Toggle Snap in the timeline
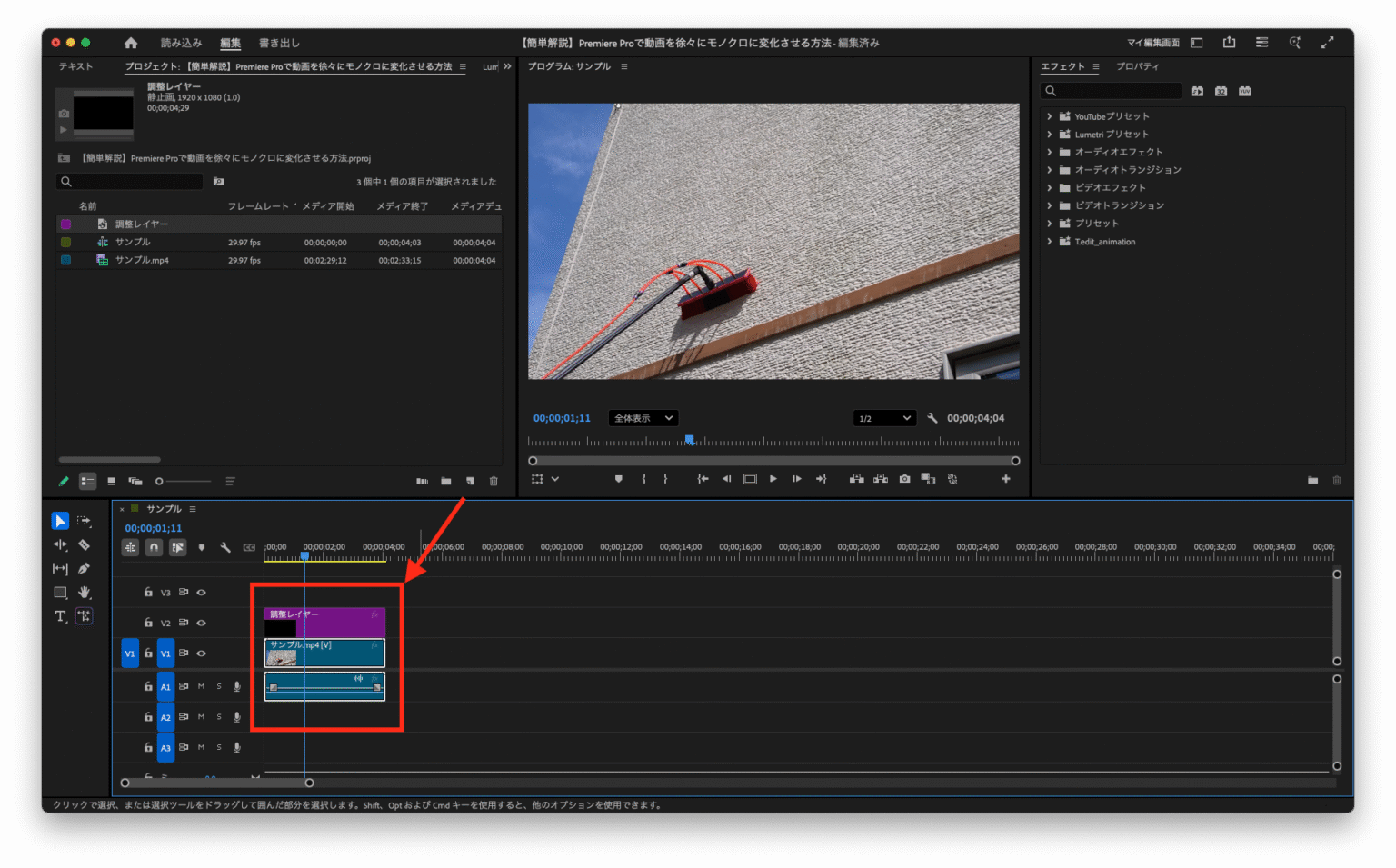The image size is (1396, 868). [154, 547]
